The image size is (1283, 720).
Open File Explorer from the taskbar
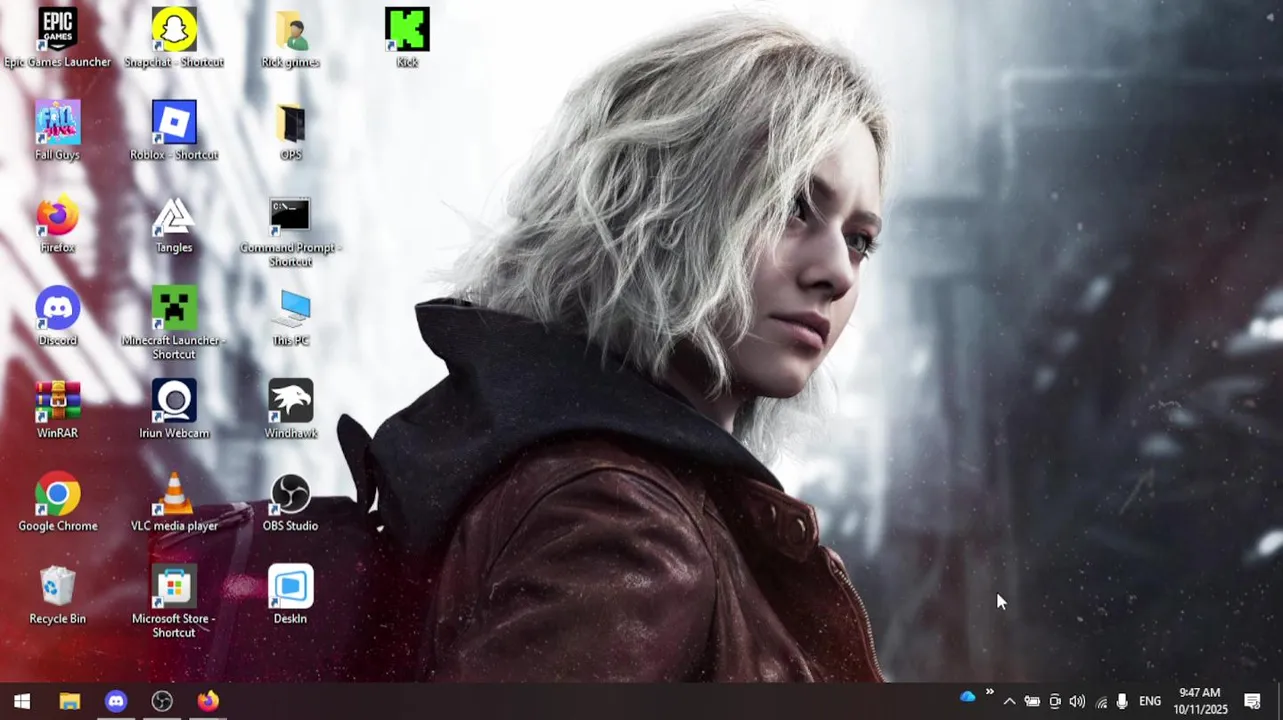click(x=69, y=701)
